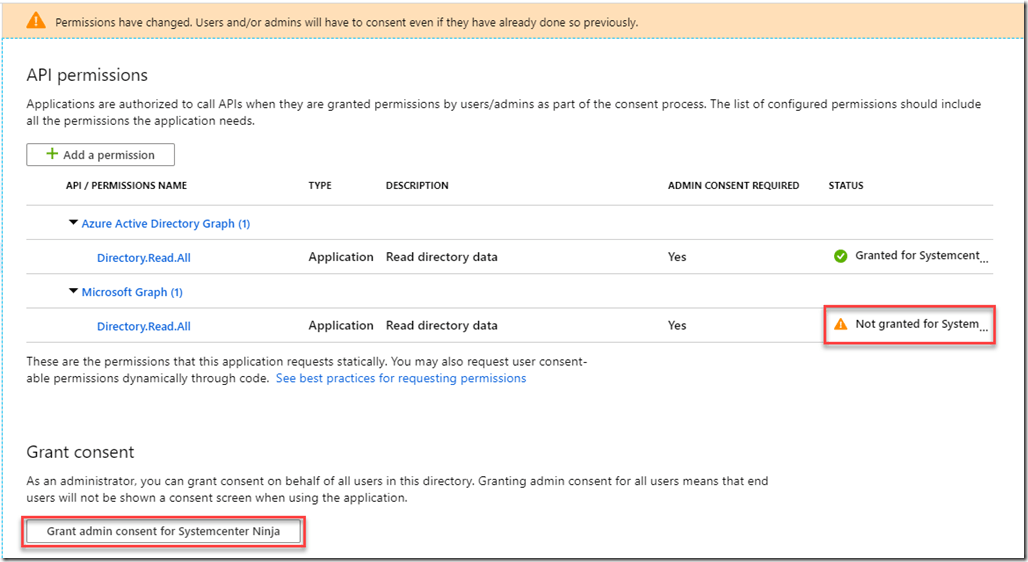1028x562 pixels.
Task: Click the green granted checkmark status icon
Action: click(x=840, y=256)
